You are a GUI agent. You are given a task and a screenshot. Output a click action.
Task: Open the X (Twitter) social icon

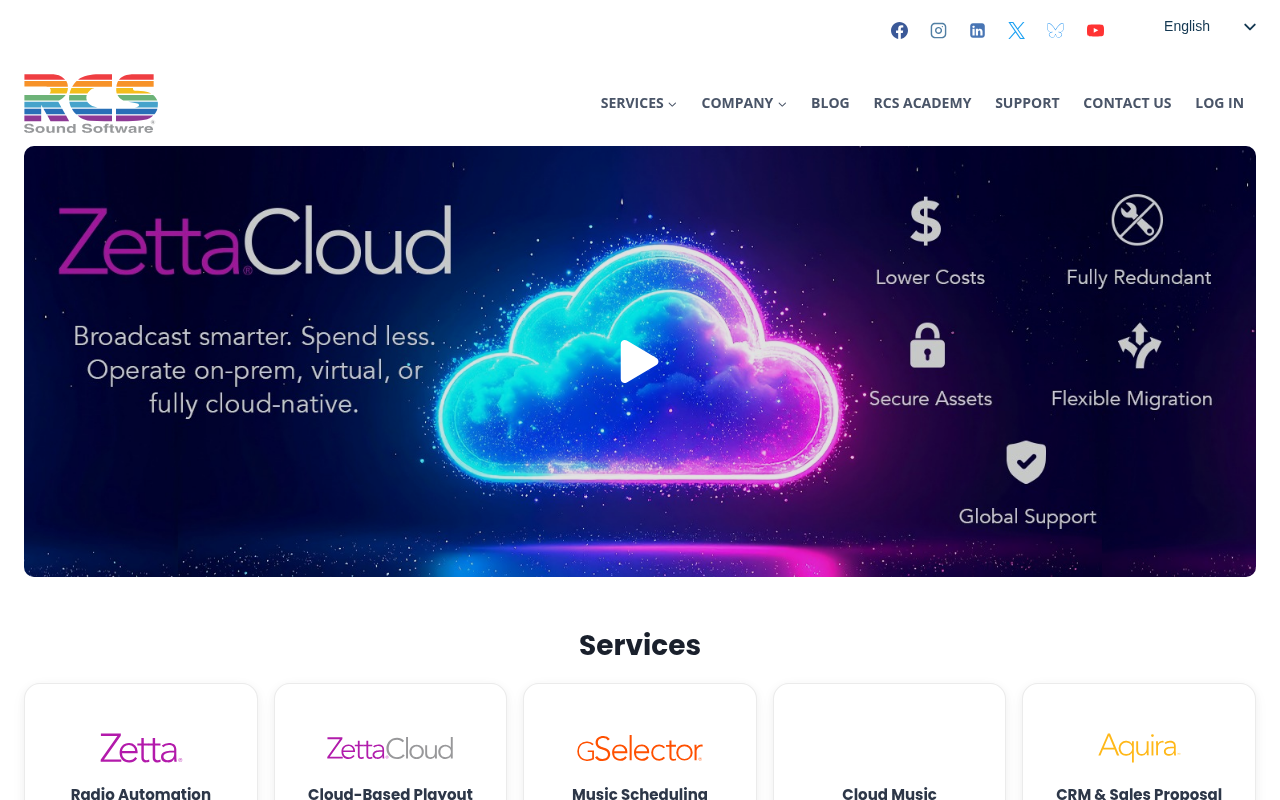(x=1016, y=30)
